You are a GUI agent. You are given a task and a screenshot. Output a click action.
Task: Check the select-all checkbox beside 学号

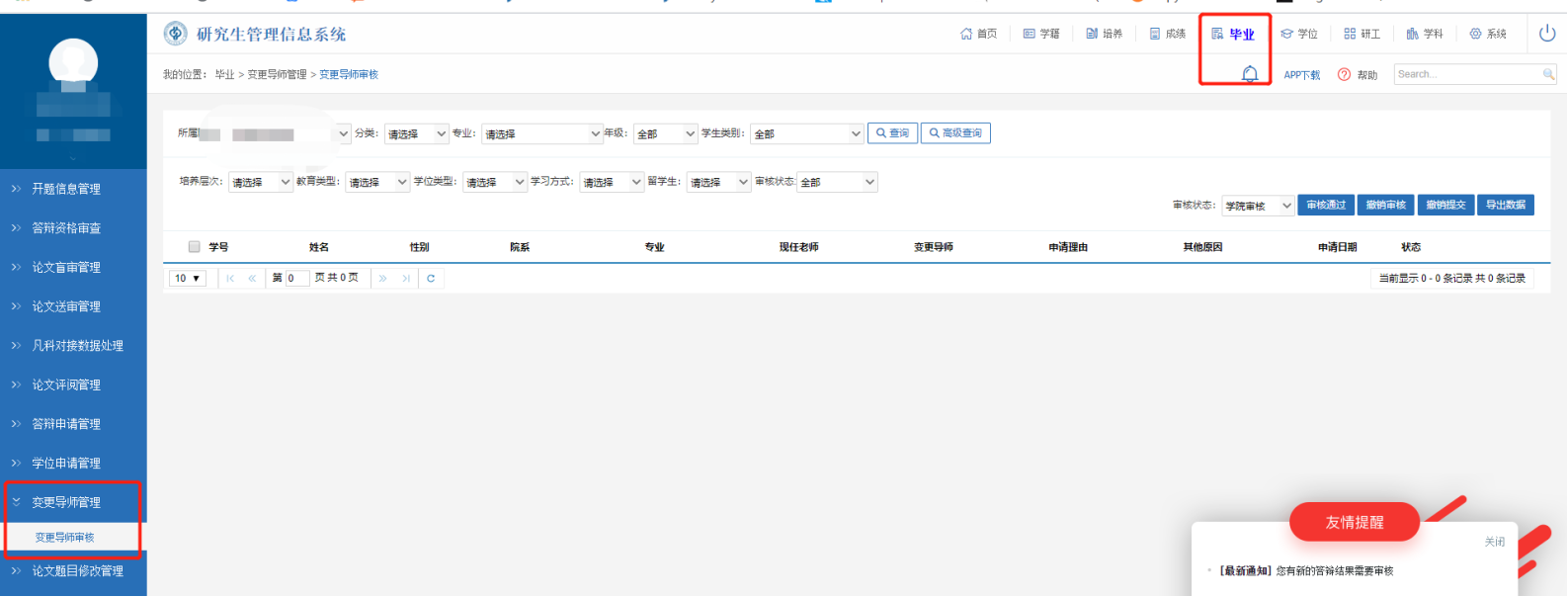click(195, 247)
